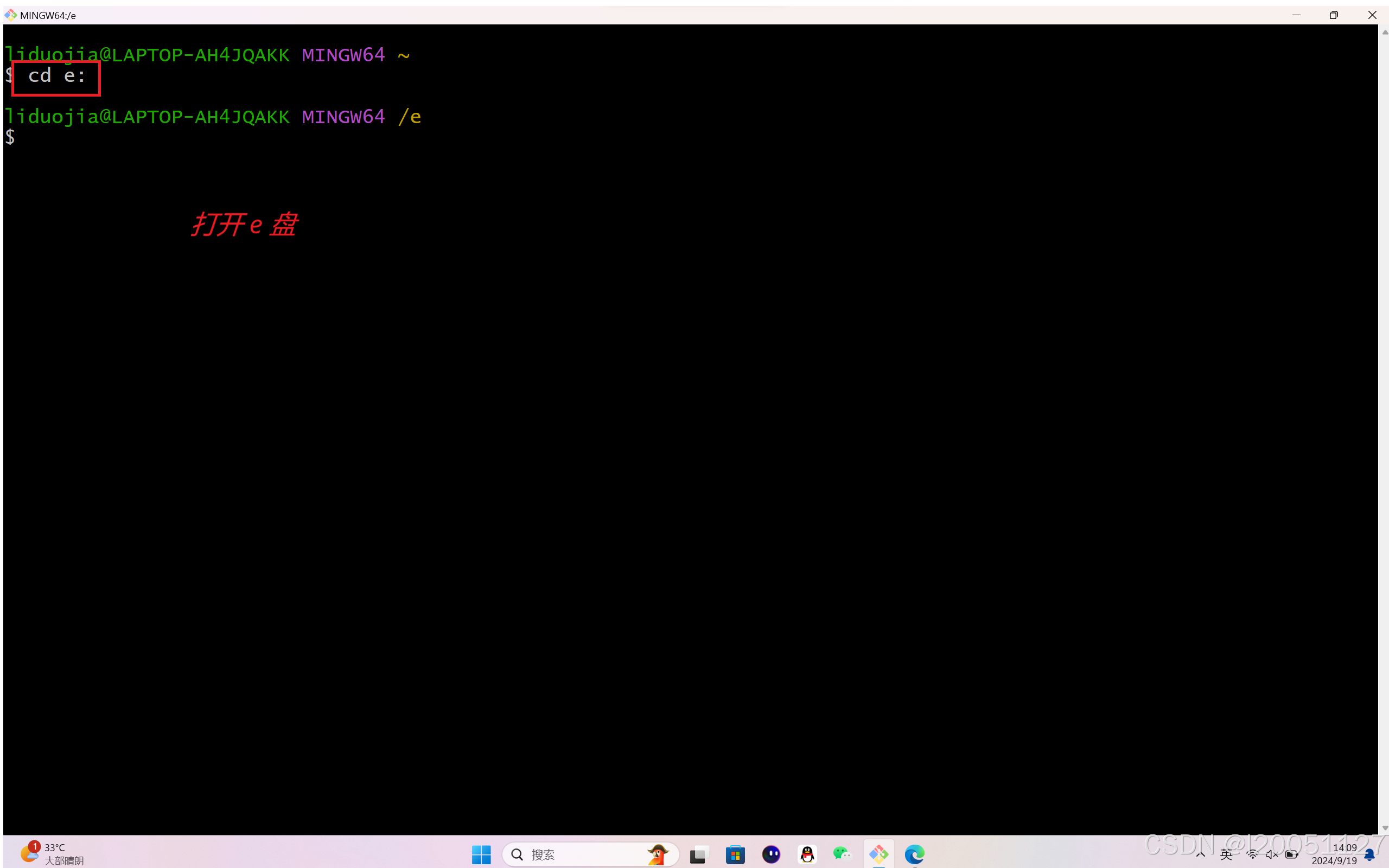The height and width of the screenshot is (868, 1389).
Task: Launch Microsoft Edge browser
Action: (x=914, y=855)
